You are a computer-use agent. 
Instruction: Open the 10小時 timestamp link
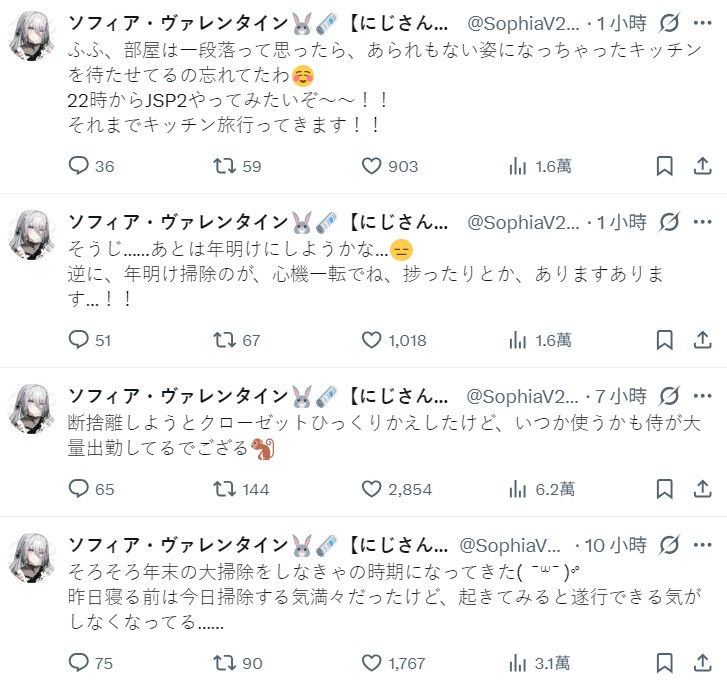click(x=608, y=545)
